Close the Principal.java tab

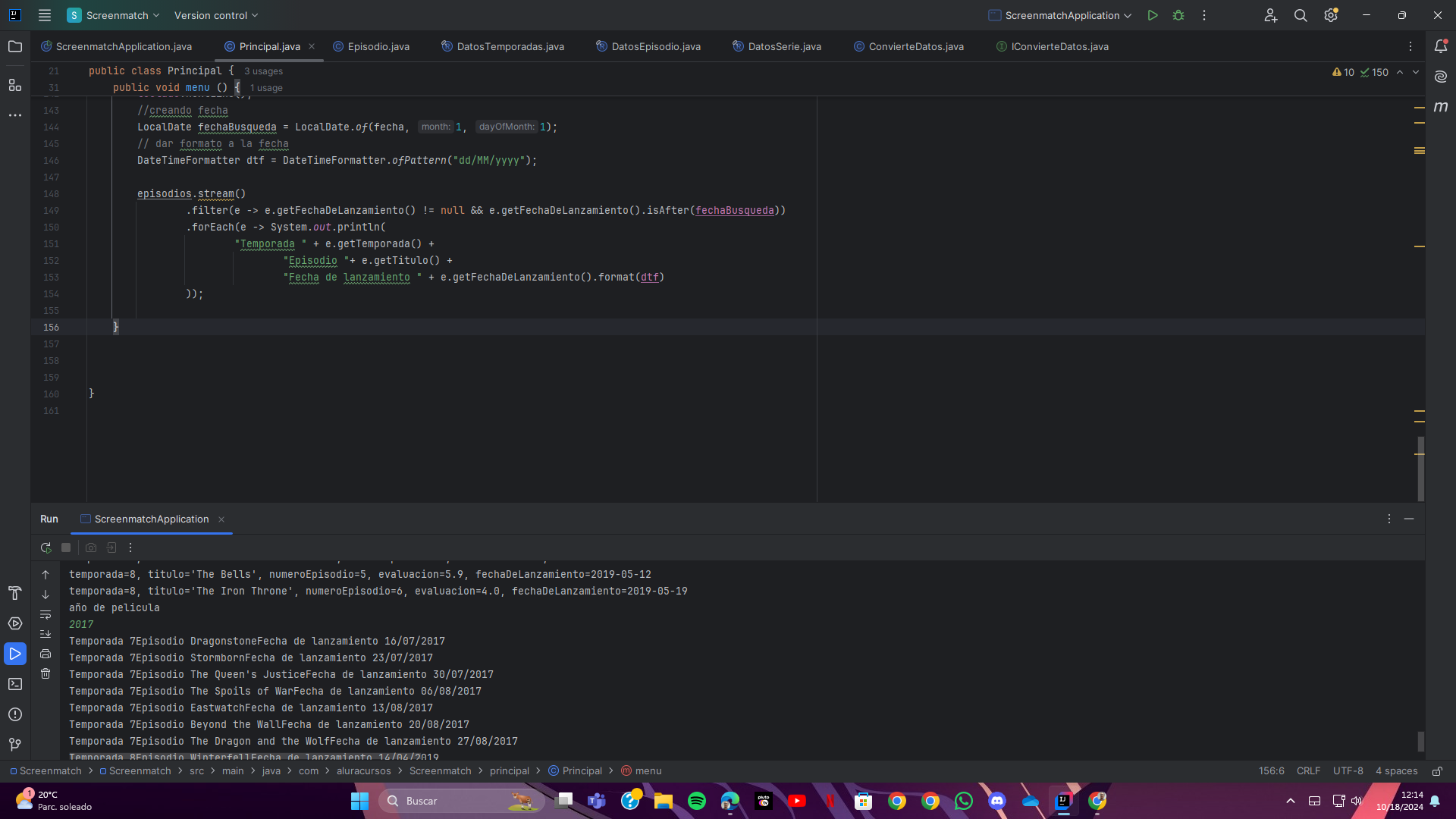point(312,46)
